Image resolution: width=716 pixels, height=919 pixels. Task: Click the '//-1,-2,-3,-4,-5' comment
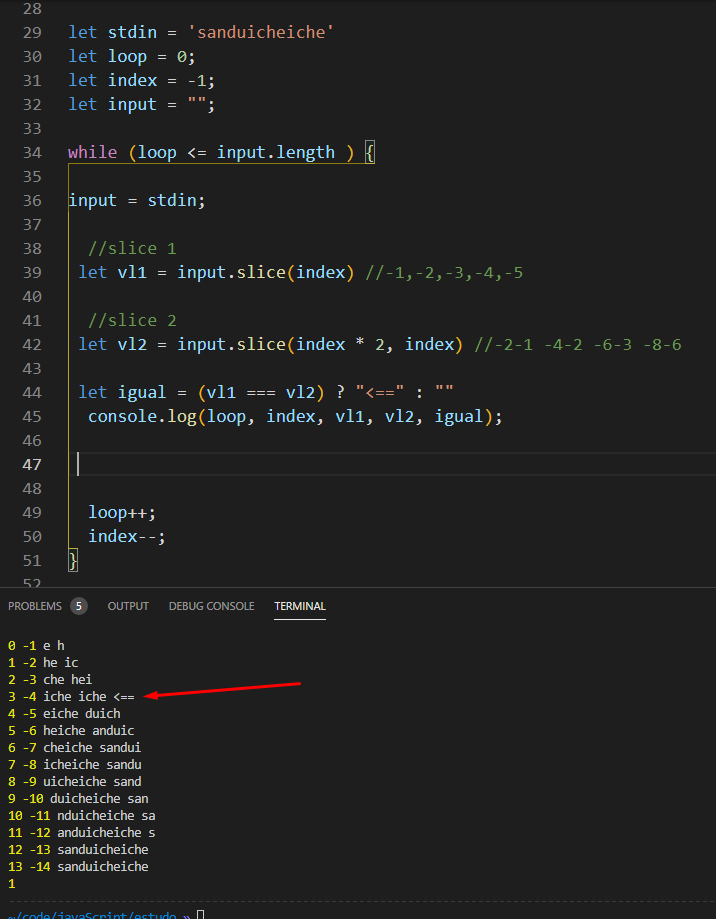click(x=444, y=273)
